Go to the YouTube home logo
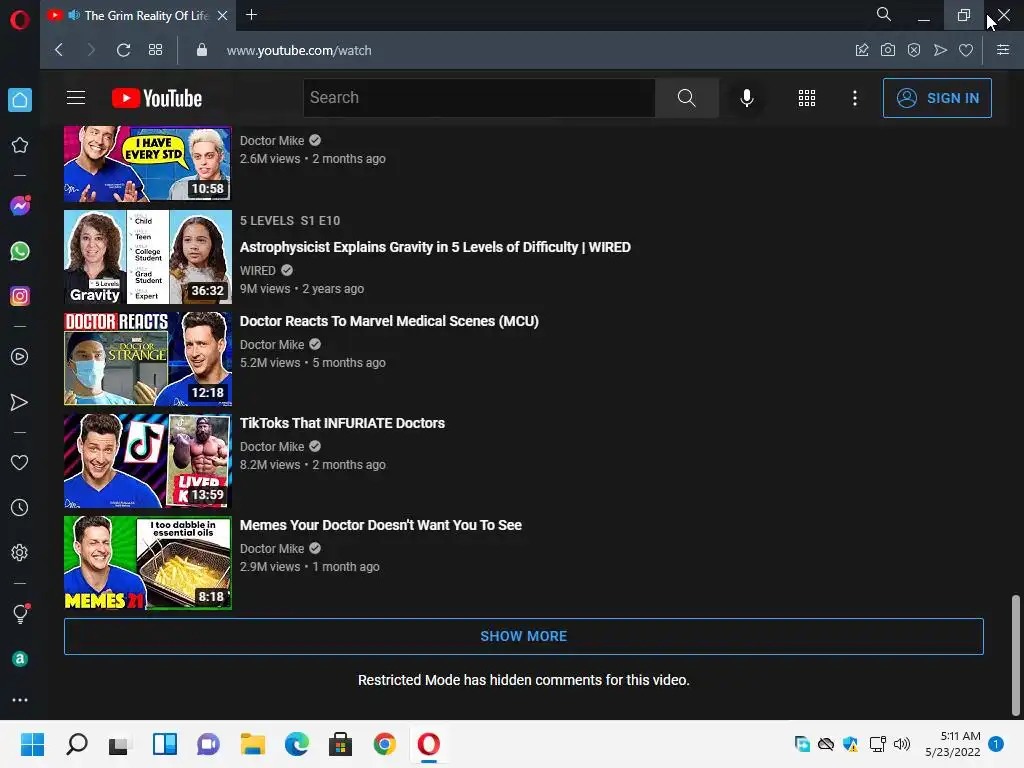 coord(157,98)
